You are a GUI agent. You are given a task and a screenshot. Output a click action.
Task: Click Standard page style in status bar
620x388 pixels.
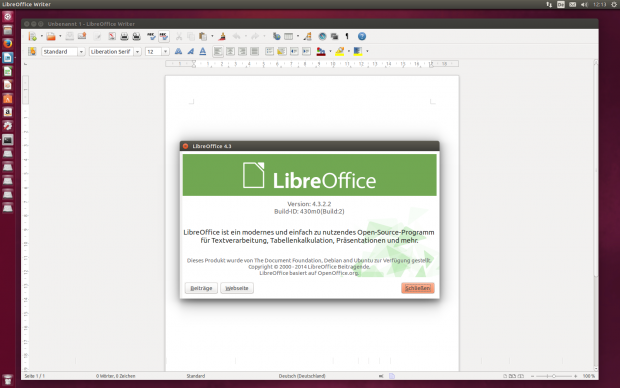[196, 376]
